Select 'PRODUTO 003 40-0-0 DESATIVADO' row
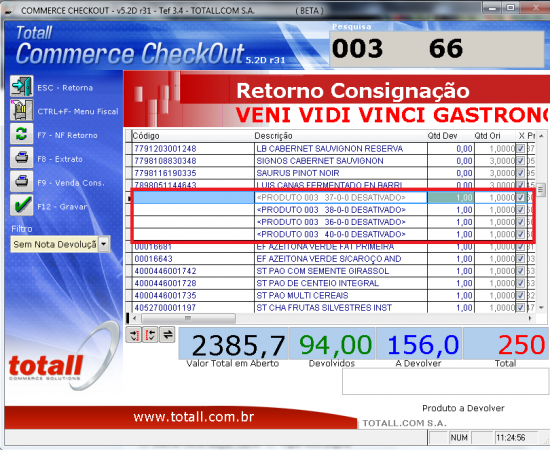 click(x=331, y=234)
